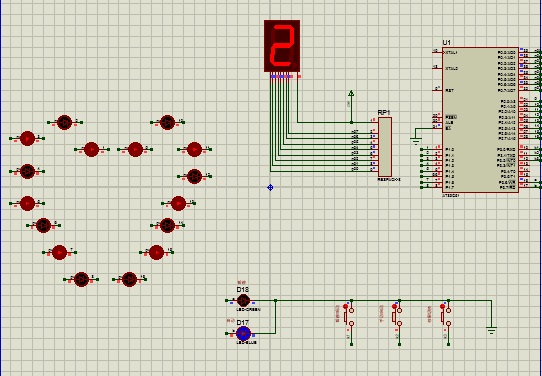
Task: Toggle the leftmost push button switch
Action: tap(349, 315)
